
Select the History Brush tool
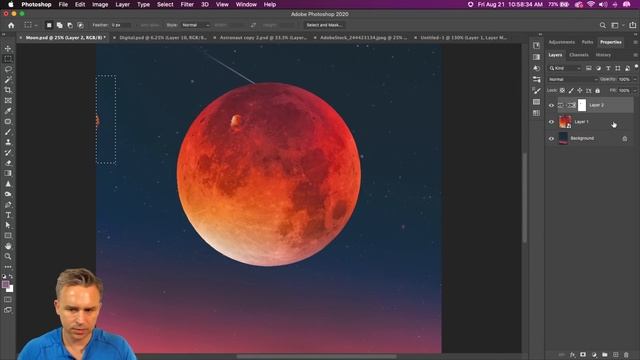tap(8, 152)
